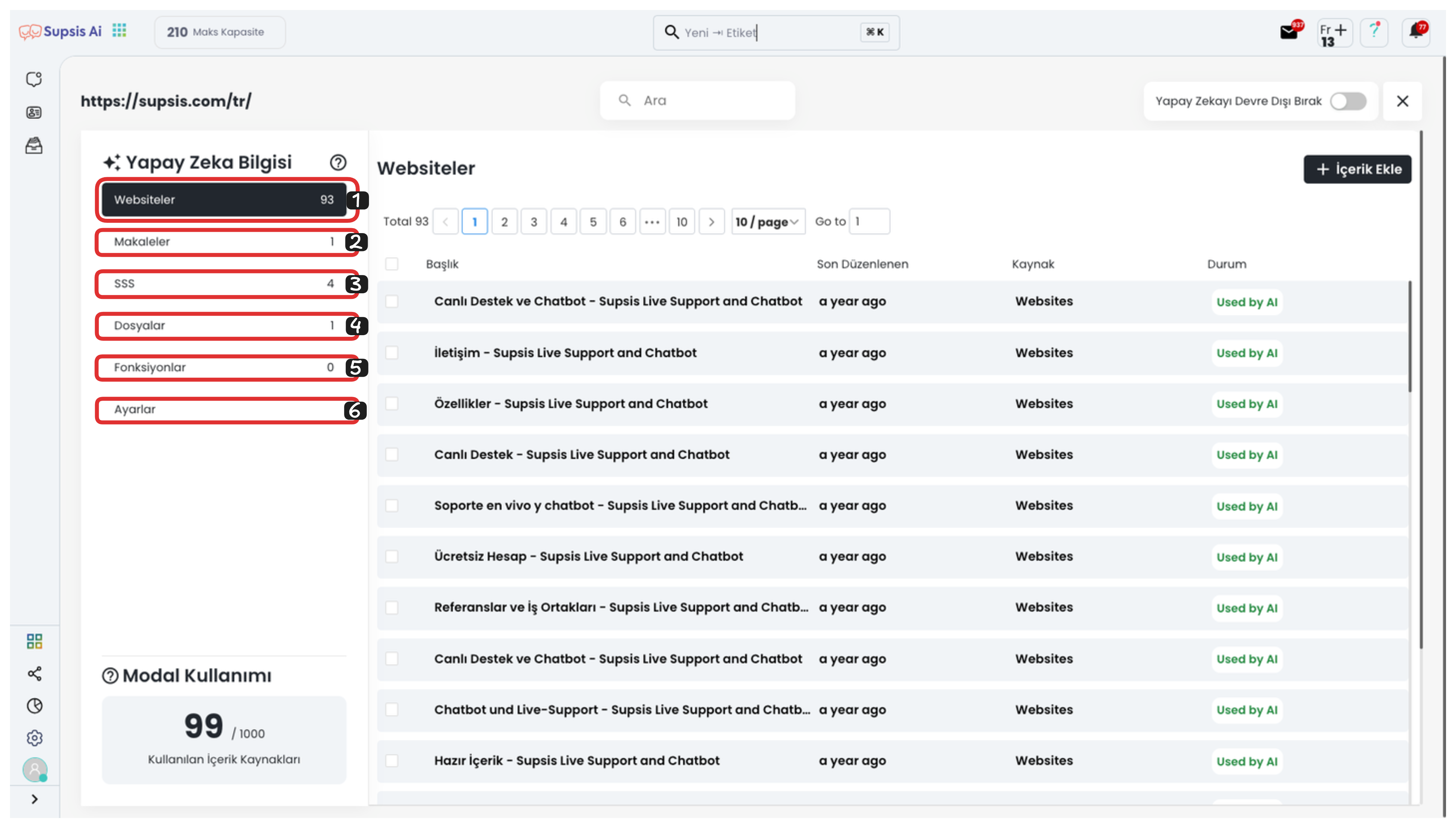Check the Özellikler row checkbox
The height and width of the screenshot is (828, 1456).
coord(392,404)
